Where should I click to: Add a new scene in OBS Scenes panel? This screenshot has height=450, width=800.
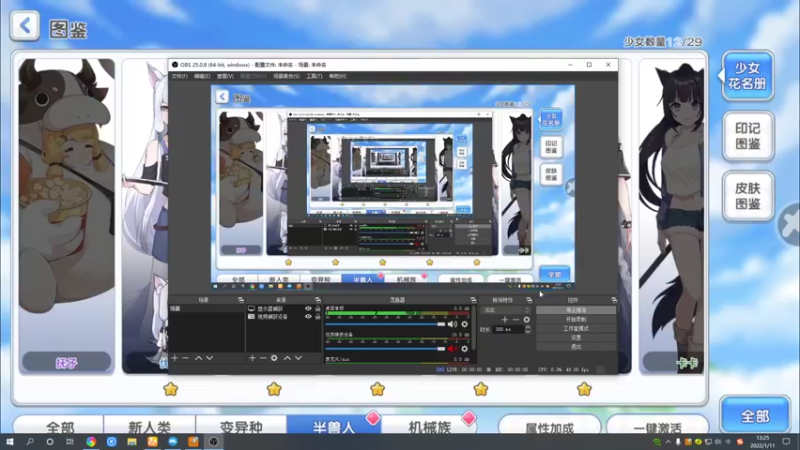pyautogui.click(x=174, y=358)
